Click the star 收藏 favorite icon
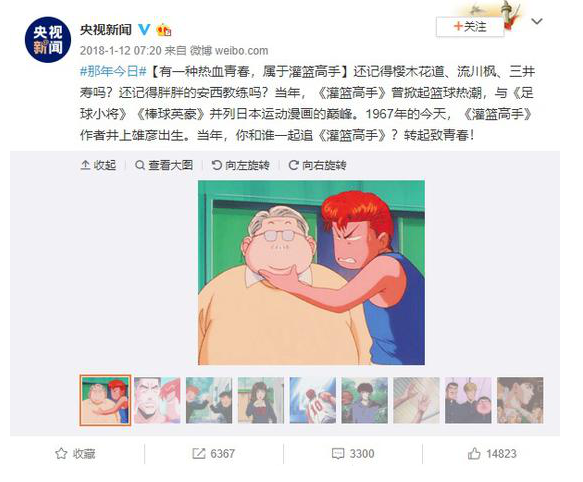Screen dimensions: 583x482 point(61,453)
